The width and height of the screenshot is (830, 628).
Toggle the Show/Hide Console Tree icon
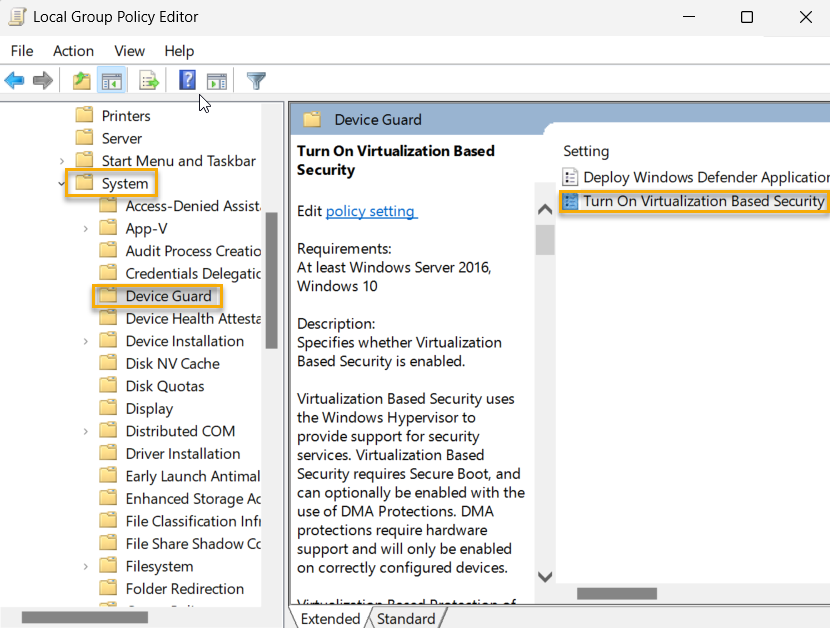click(x=112, y=80)
